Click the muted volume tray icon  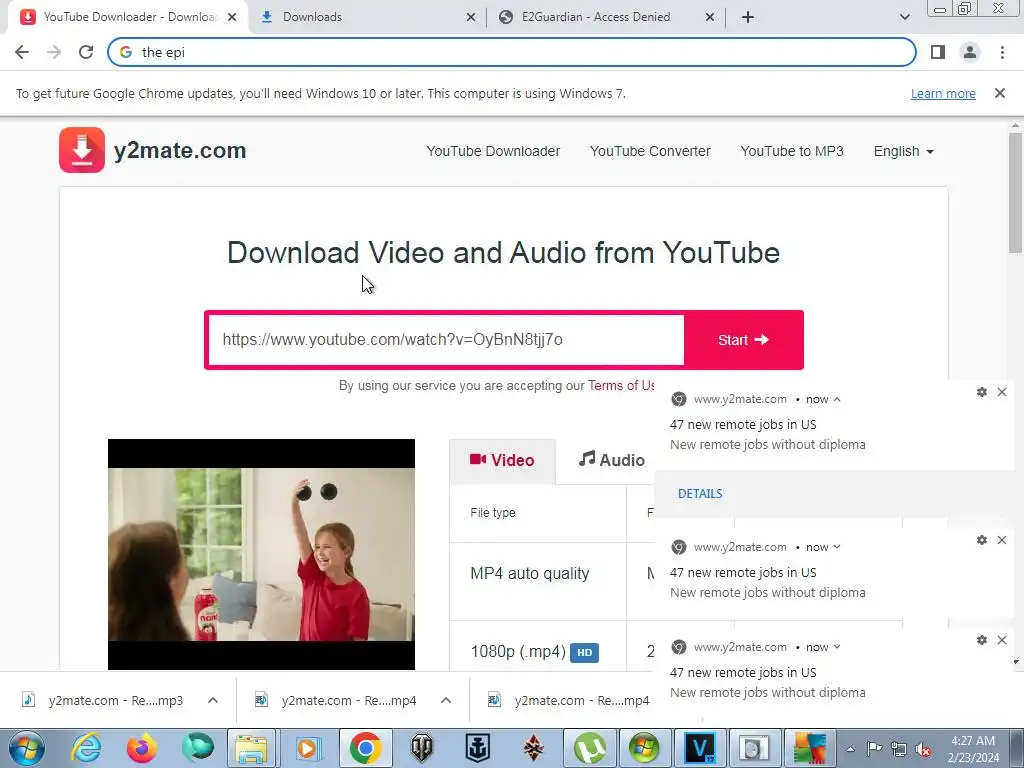click(x=923, y=749)
